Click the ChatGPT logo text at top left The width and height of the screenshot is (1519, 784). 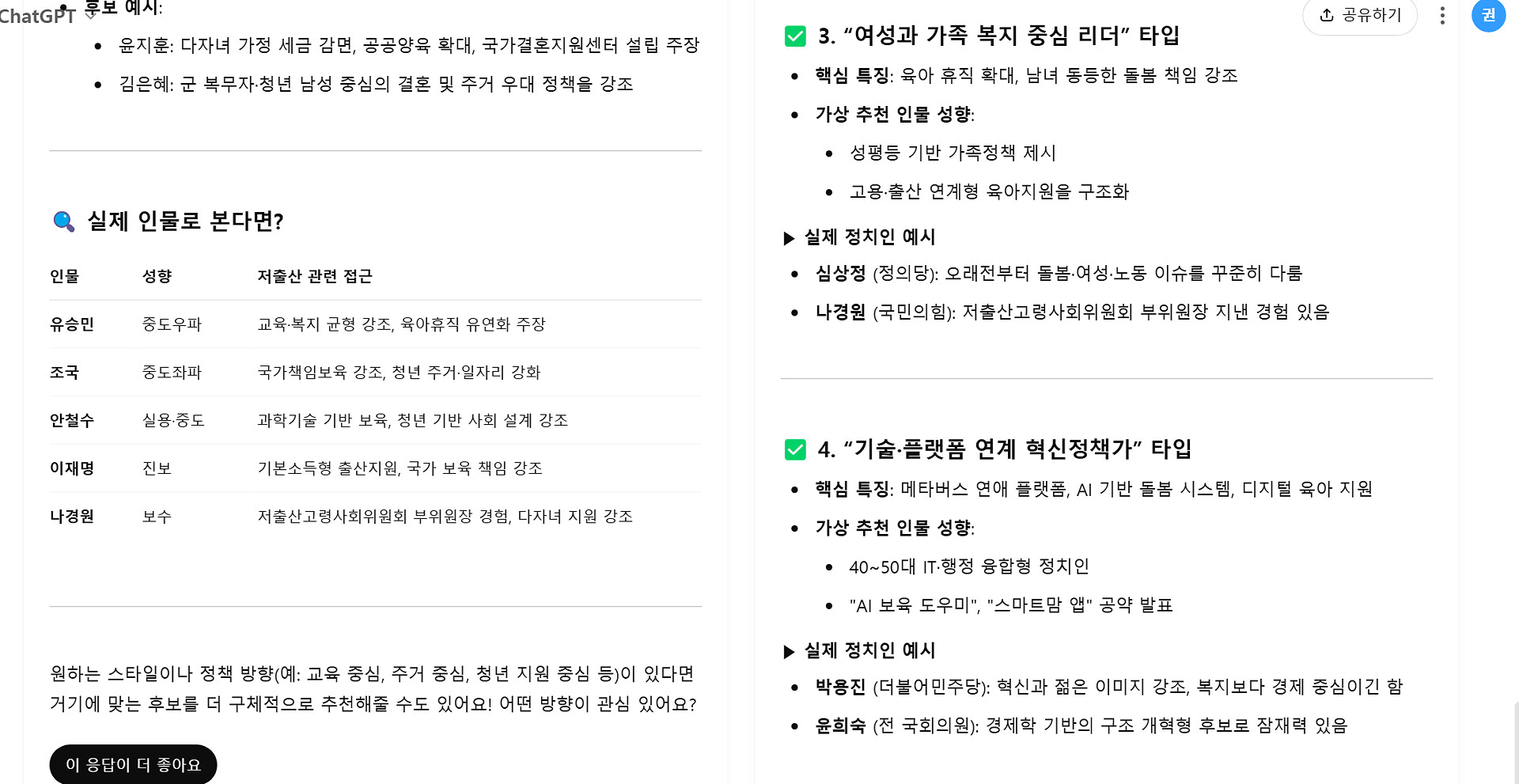(37, 16)
